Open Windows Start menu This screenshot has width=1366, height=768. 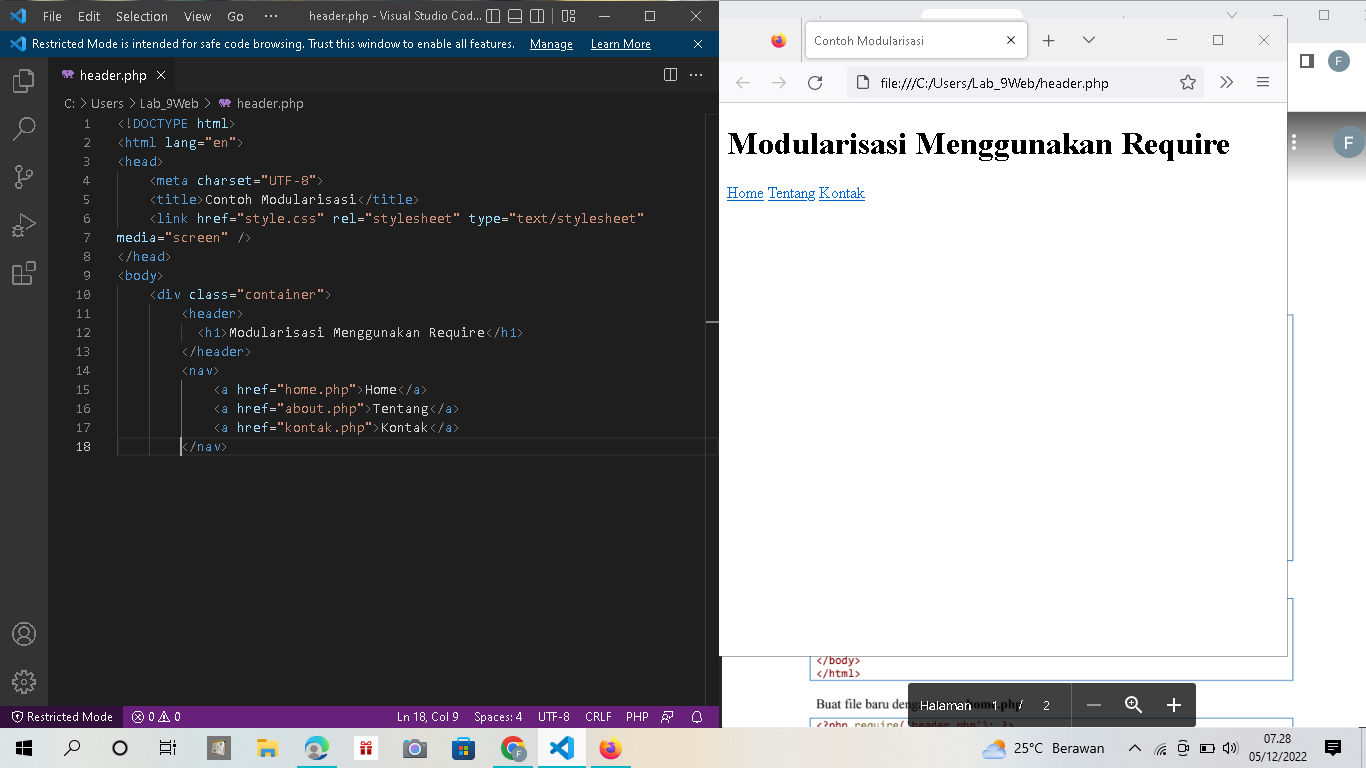(x=24, y=748)
